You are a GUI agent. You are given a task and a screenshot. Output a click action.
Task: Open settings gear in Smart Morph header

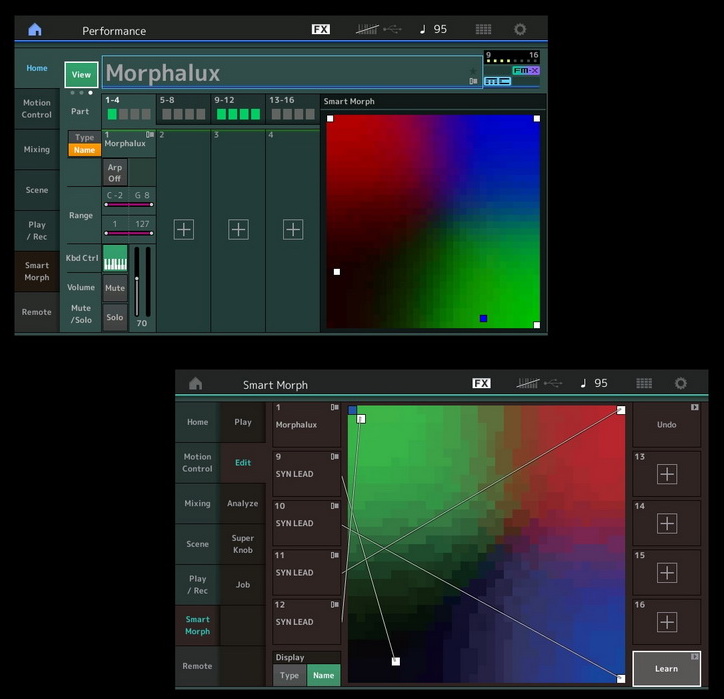681,383
